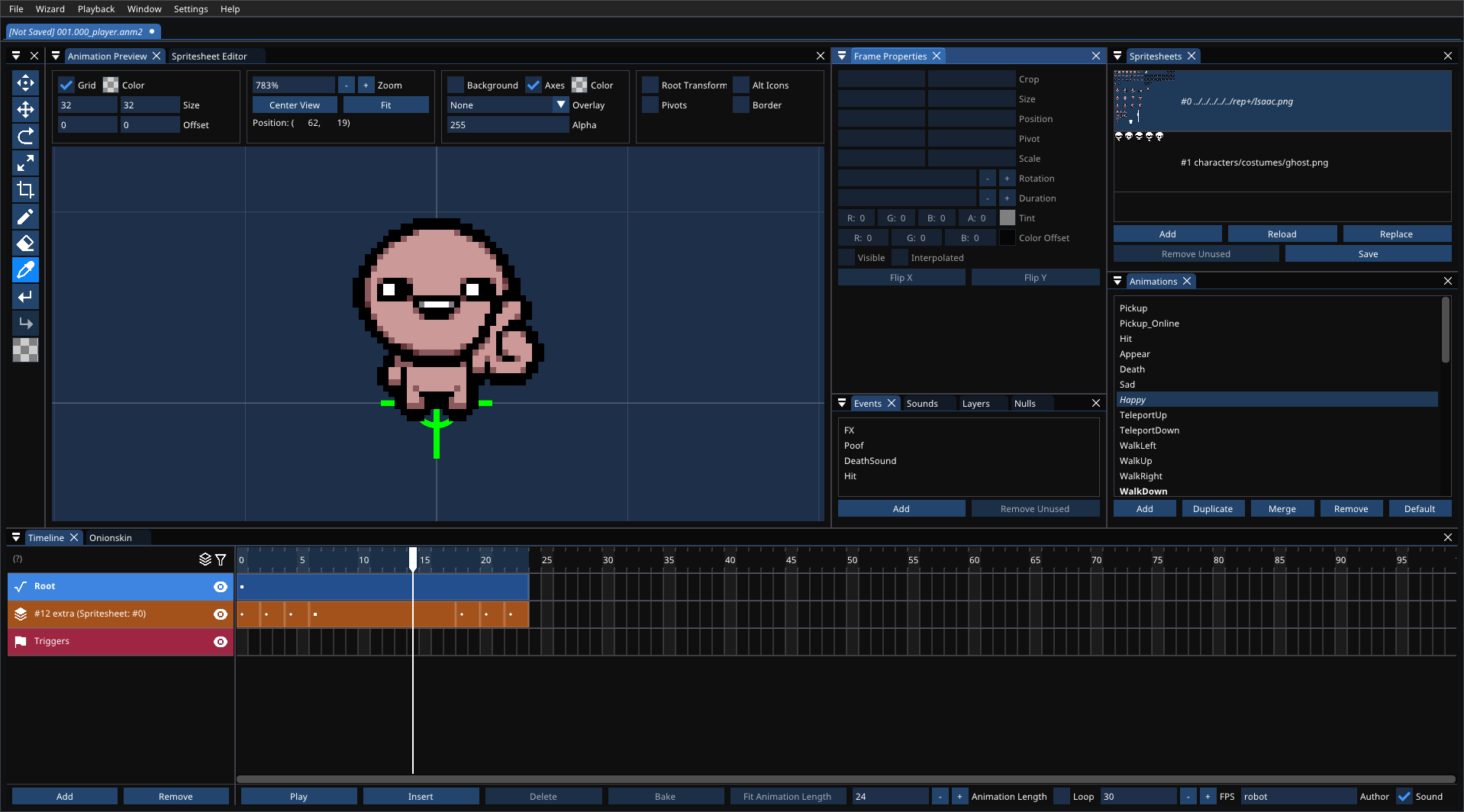
Task: Click the Undo arrow icon
Action: coord(25,297)
